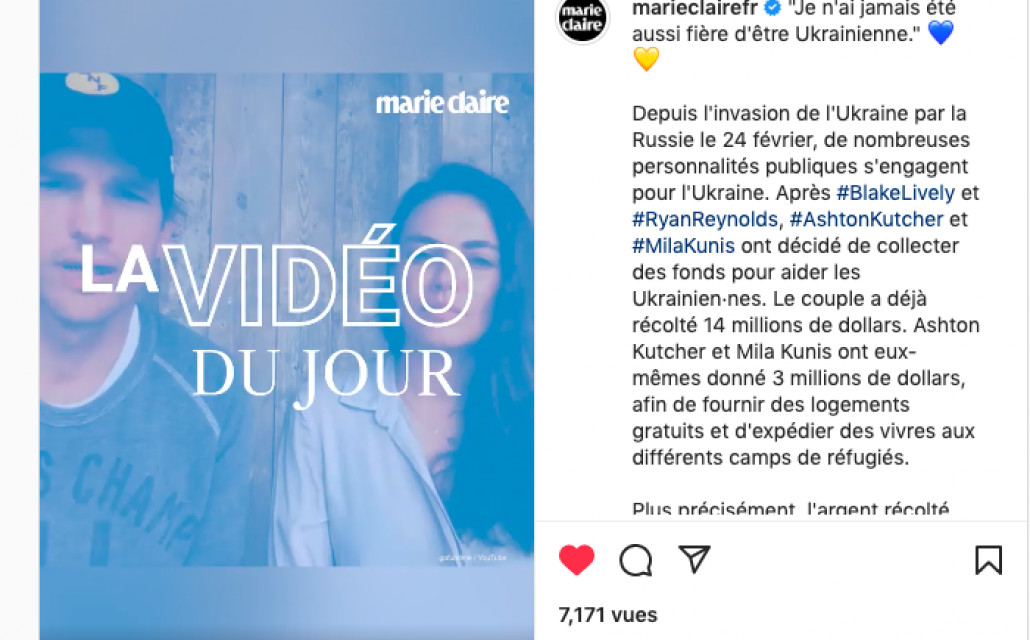Save post with the bookmark icon

click(988, 560)
